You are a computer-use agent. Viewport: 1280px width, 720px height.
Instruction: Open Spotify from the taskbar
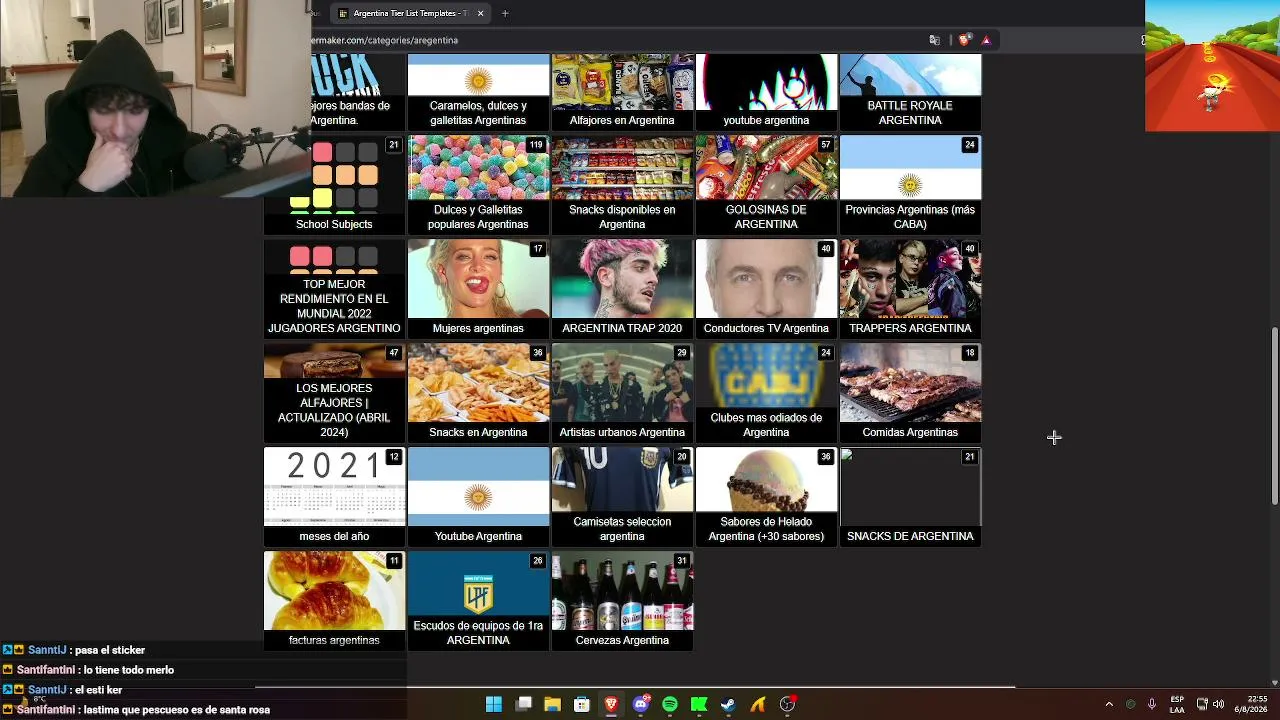670,704
